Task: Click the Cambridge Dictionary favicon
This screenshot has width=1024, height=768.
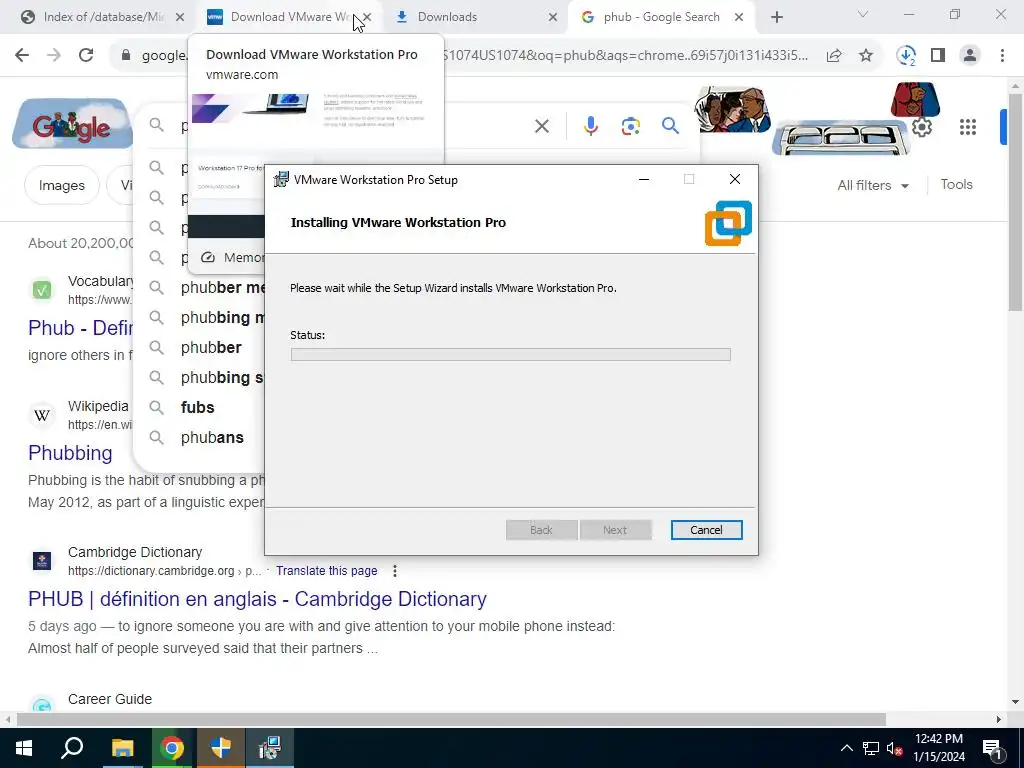Action: pos(42,561)
